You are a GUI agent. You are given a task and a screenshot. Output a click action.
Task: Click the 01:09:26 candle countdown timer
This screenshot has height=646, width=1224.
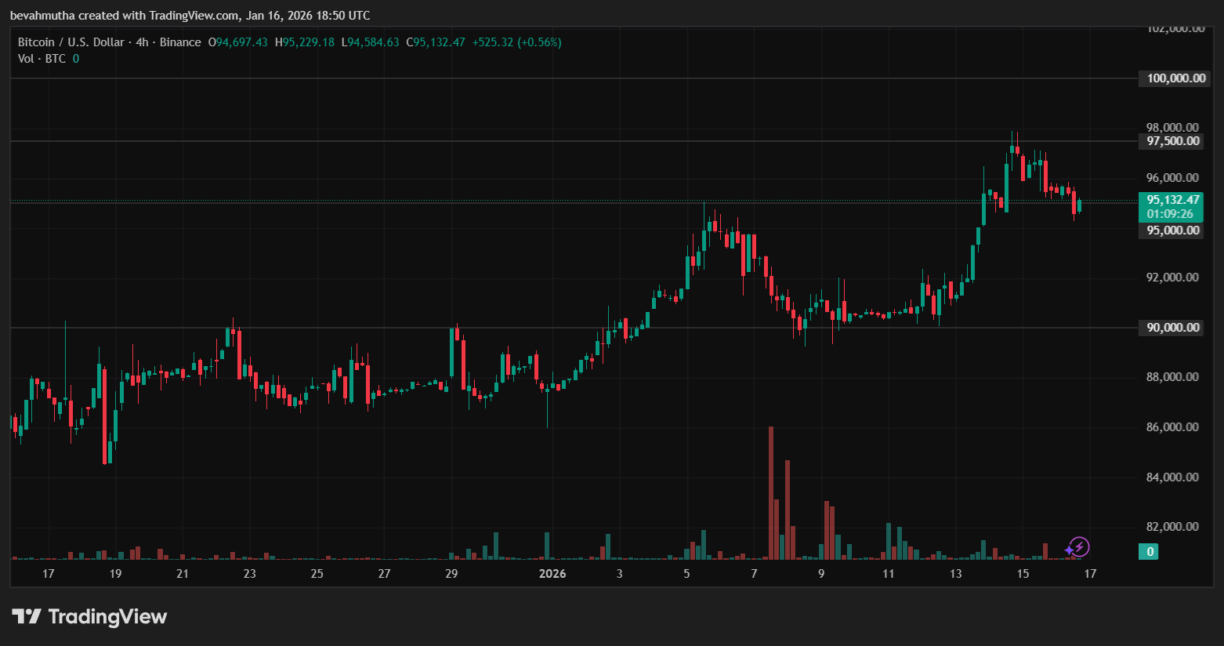point(1171,212)
